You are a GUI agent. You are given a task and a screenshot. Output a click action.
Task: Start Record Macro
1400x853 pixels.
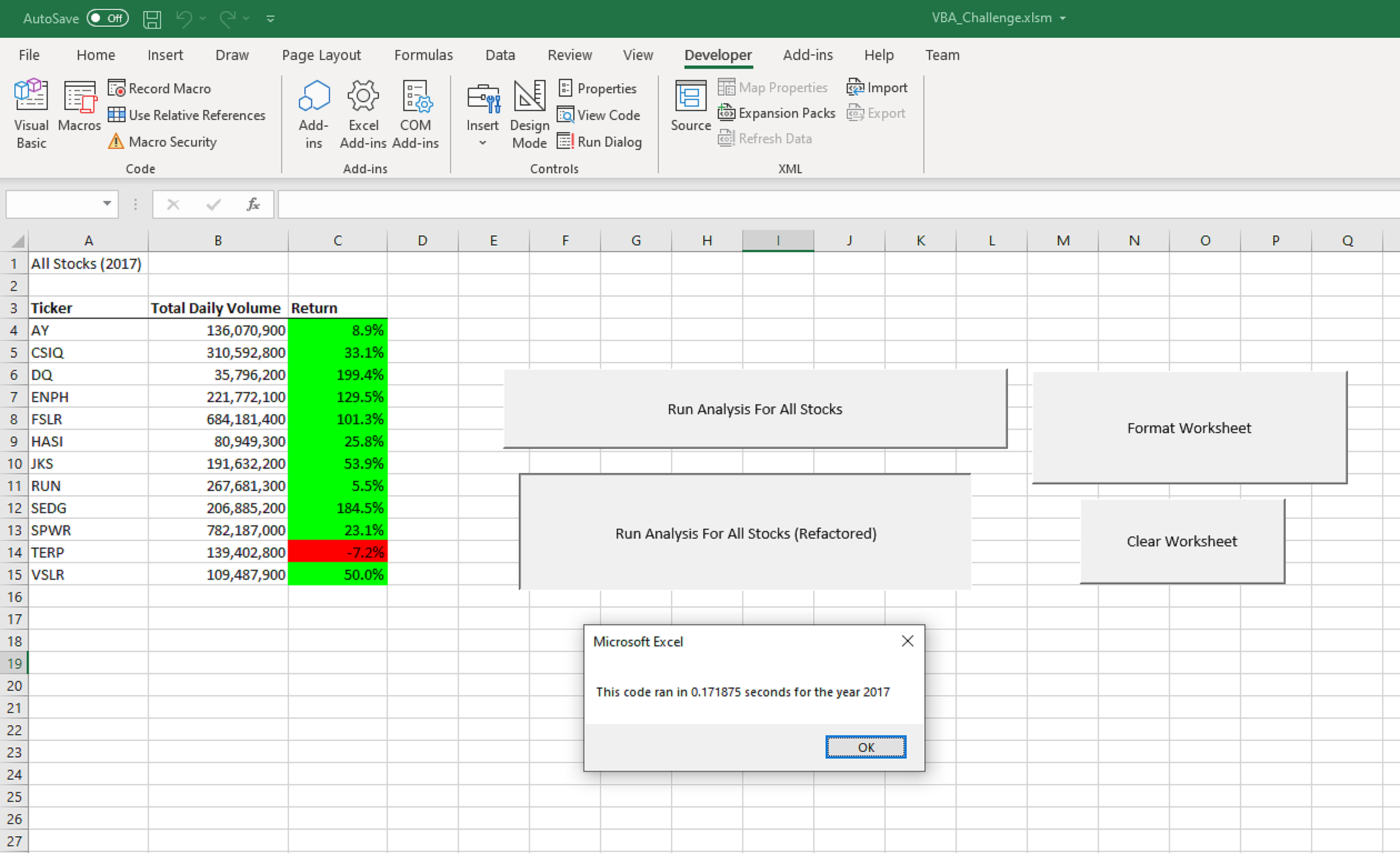(160, 89)
